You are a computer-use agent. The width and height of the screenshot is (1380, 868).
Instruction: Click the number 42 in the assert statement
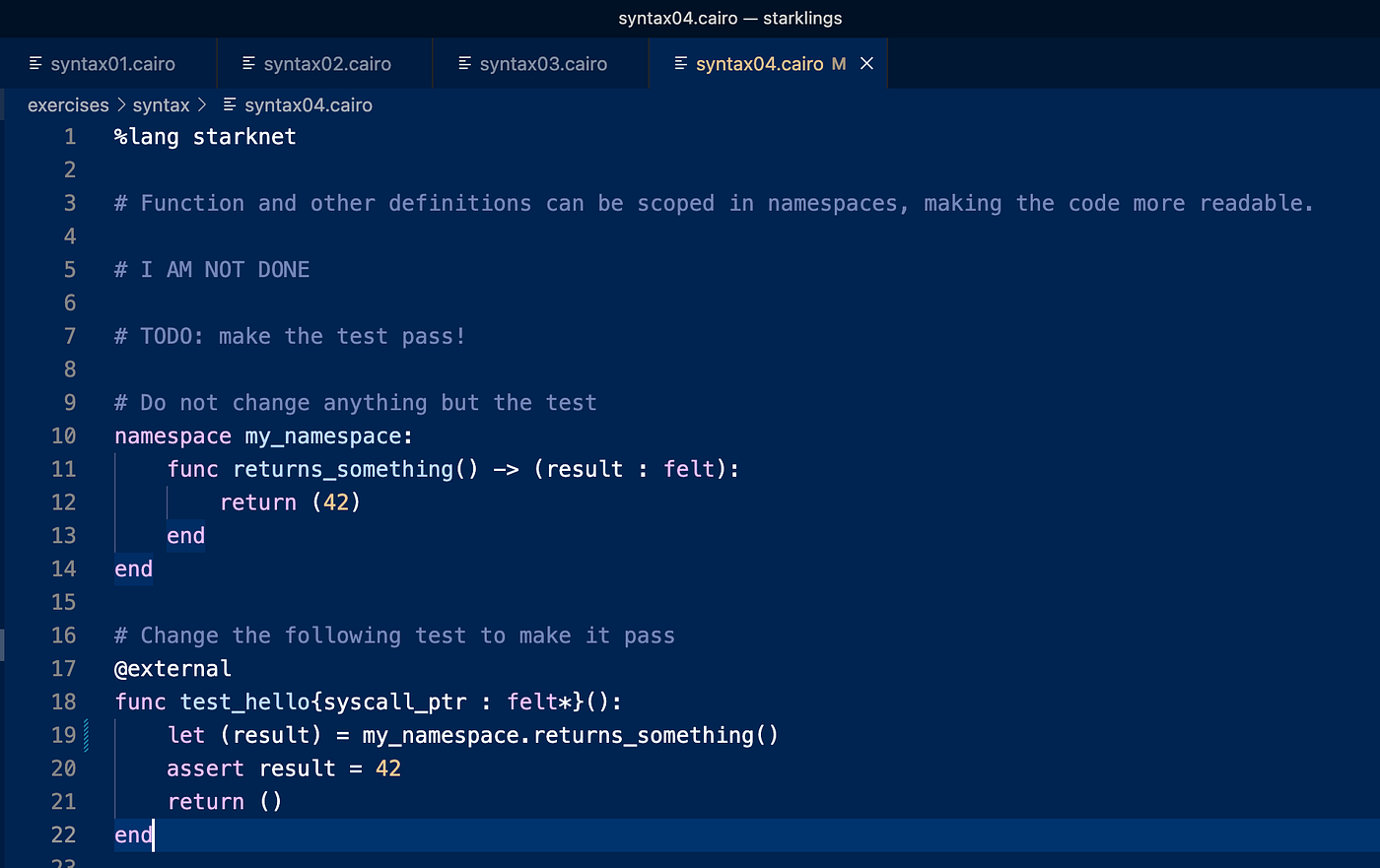(388, 768)
